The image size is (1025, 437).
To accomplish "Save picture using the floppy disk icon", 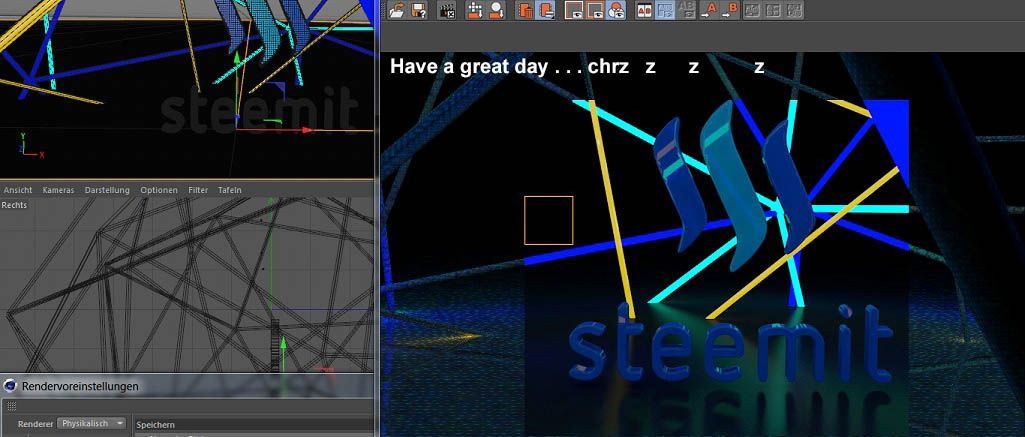I will (418, 10).
